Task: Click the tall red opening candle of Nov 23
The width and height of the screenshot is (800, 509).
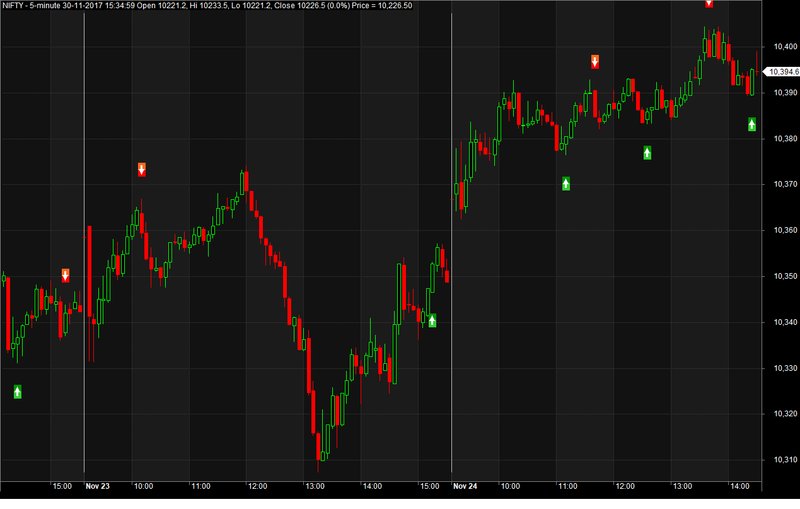Action: (89, 272)
